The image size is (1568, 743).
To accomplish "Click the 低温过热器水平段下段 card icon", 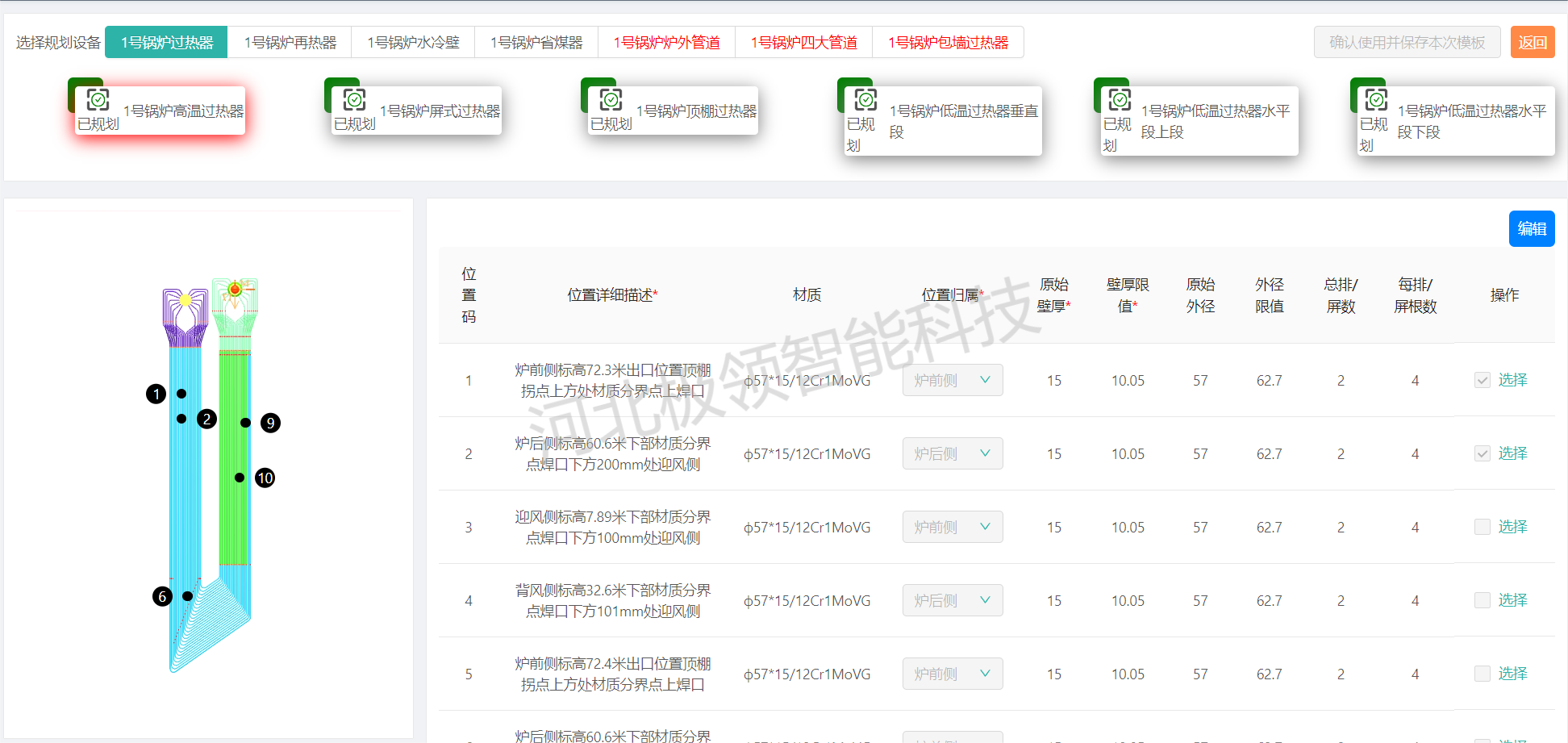I will (x=1376, y=100).
